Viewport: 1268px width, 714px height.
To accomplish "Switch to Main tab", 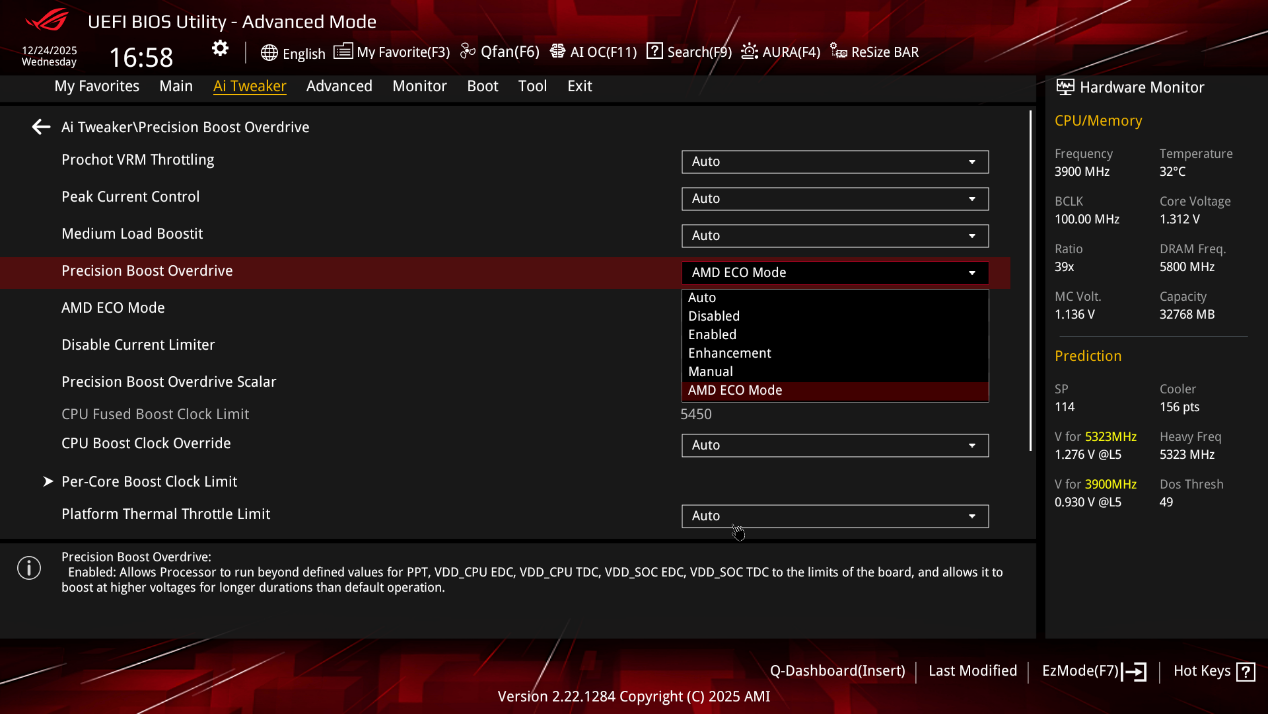I will (176, 86).
